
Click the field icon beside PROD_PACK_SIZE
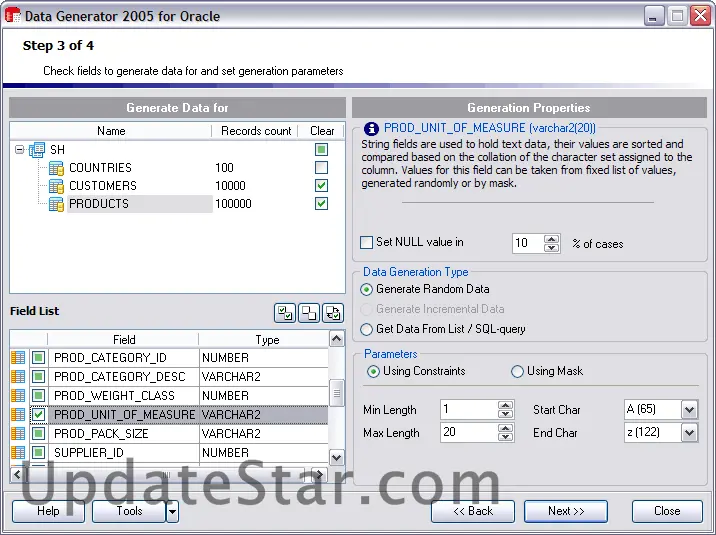18,433
